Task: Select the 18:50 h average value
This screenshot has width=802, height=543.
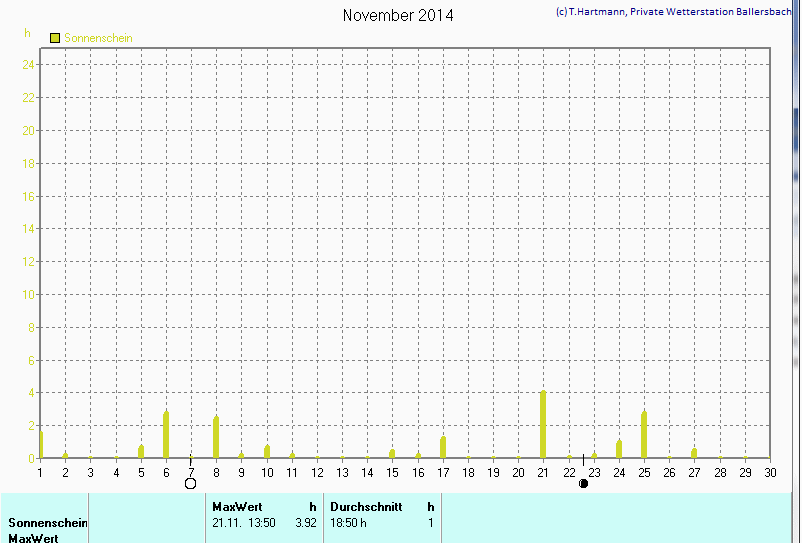Action: 348,522
